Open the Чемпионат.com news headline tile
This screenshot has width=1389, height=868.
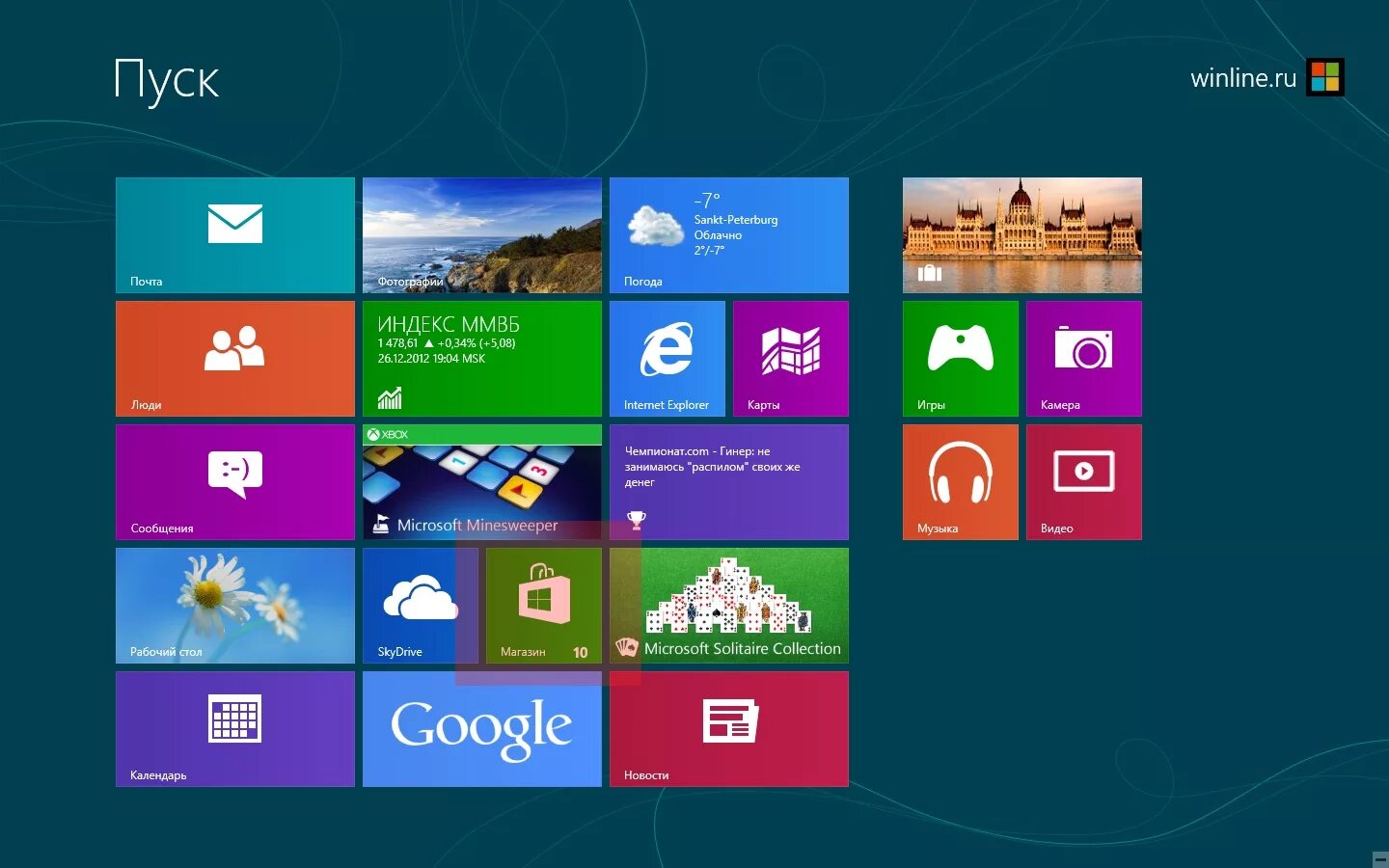728,481
